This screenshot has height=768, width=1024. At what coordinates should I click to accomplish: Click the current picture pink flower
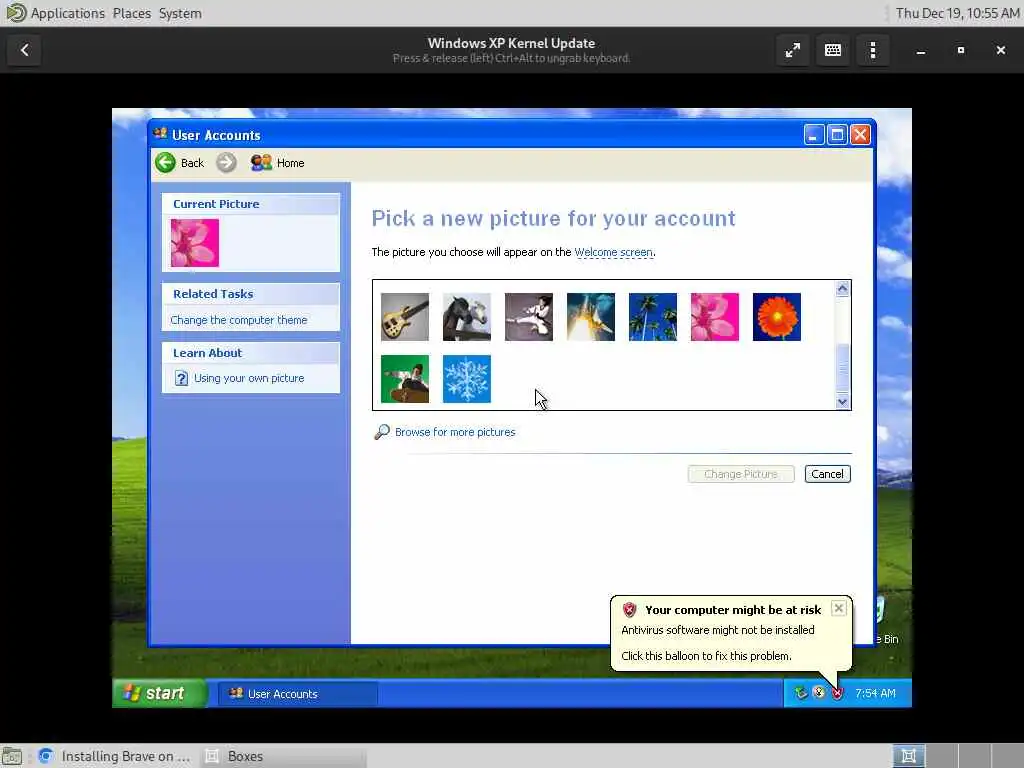point(195,243)
